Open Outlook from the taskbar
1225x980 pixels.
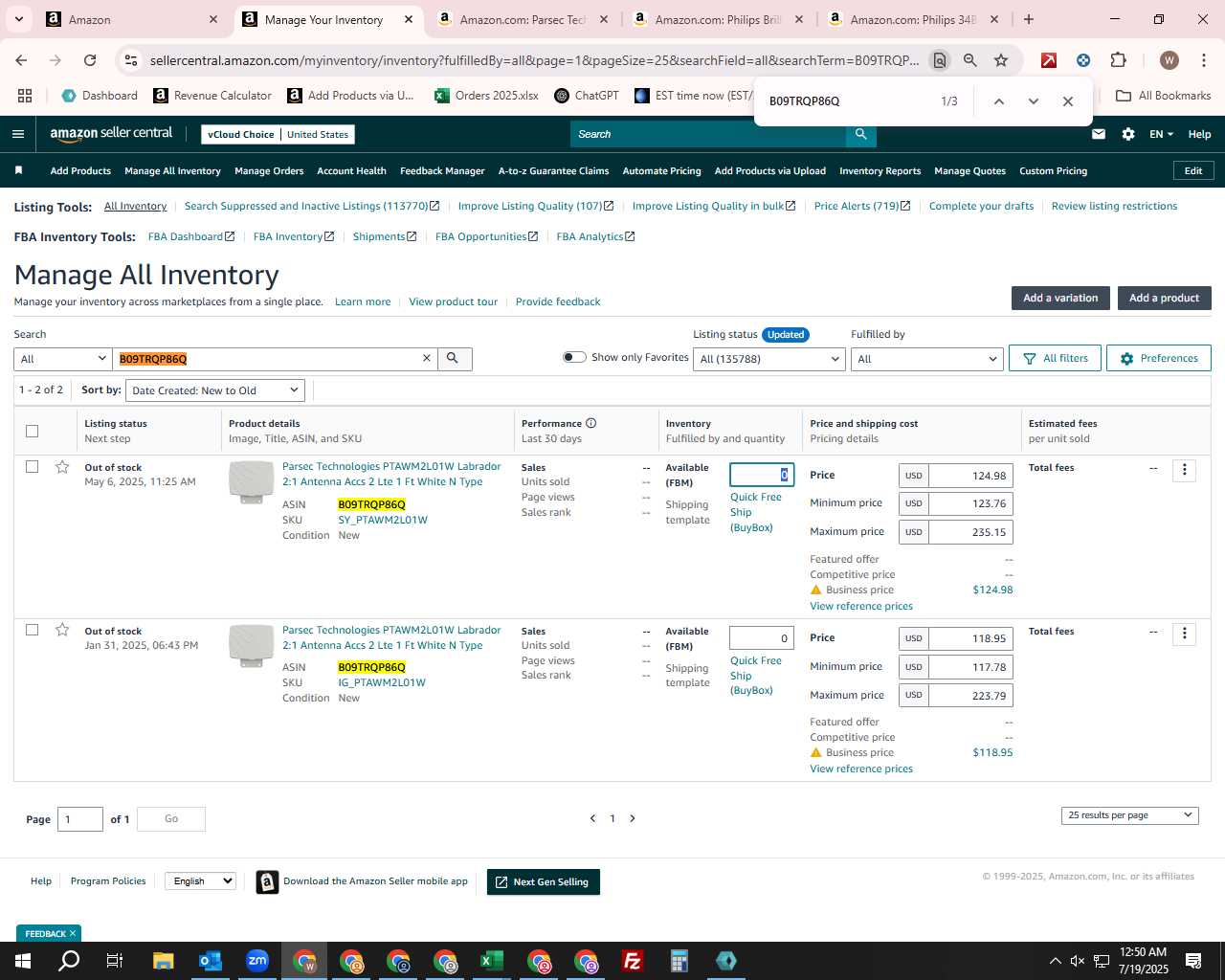(211, 961)
